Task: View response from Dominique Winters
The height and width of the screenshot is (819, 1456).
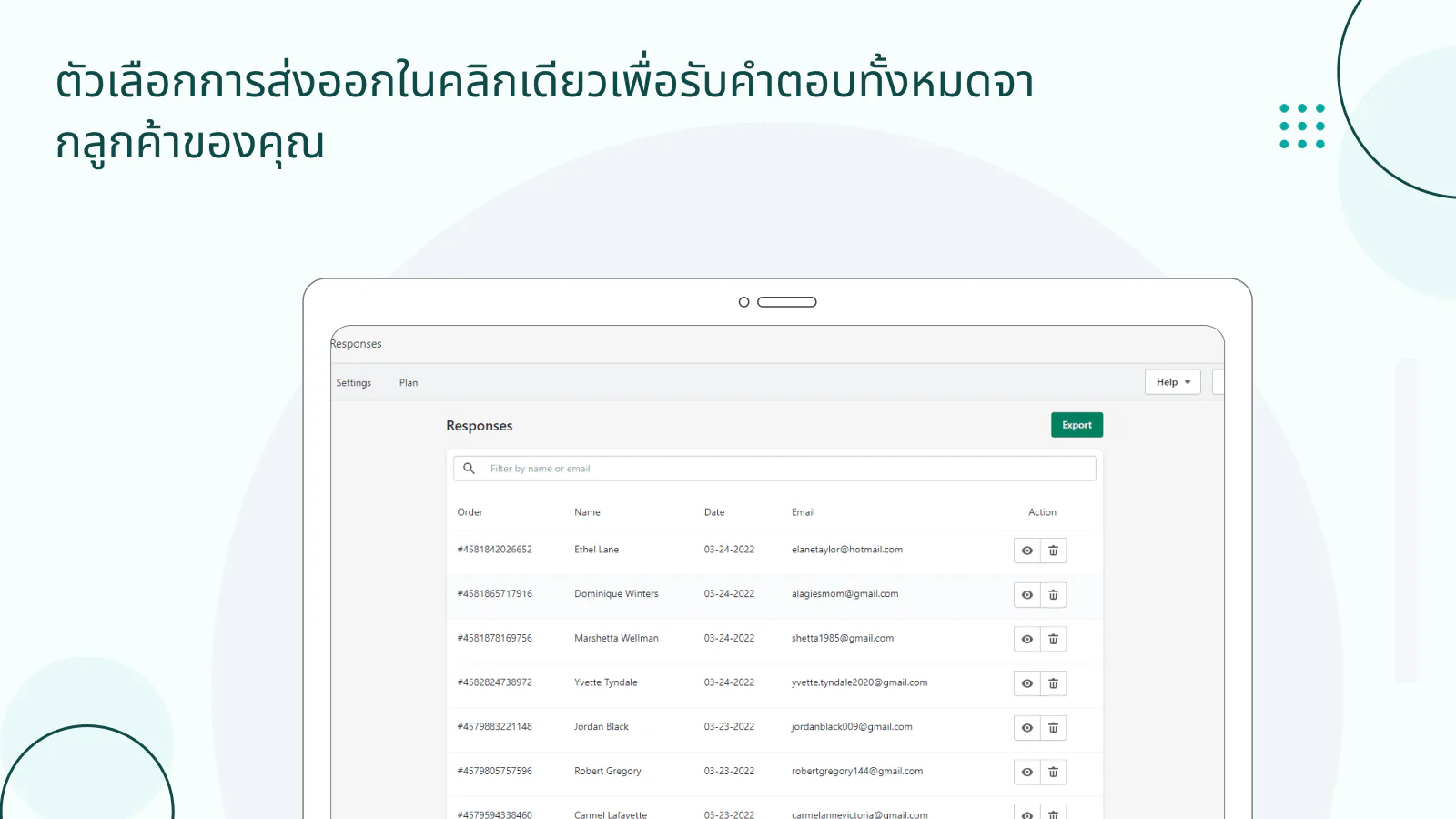Action: [x=1027, y=595]
